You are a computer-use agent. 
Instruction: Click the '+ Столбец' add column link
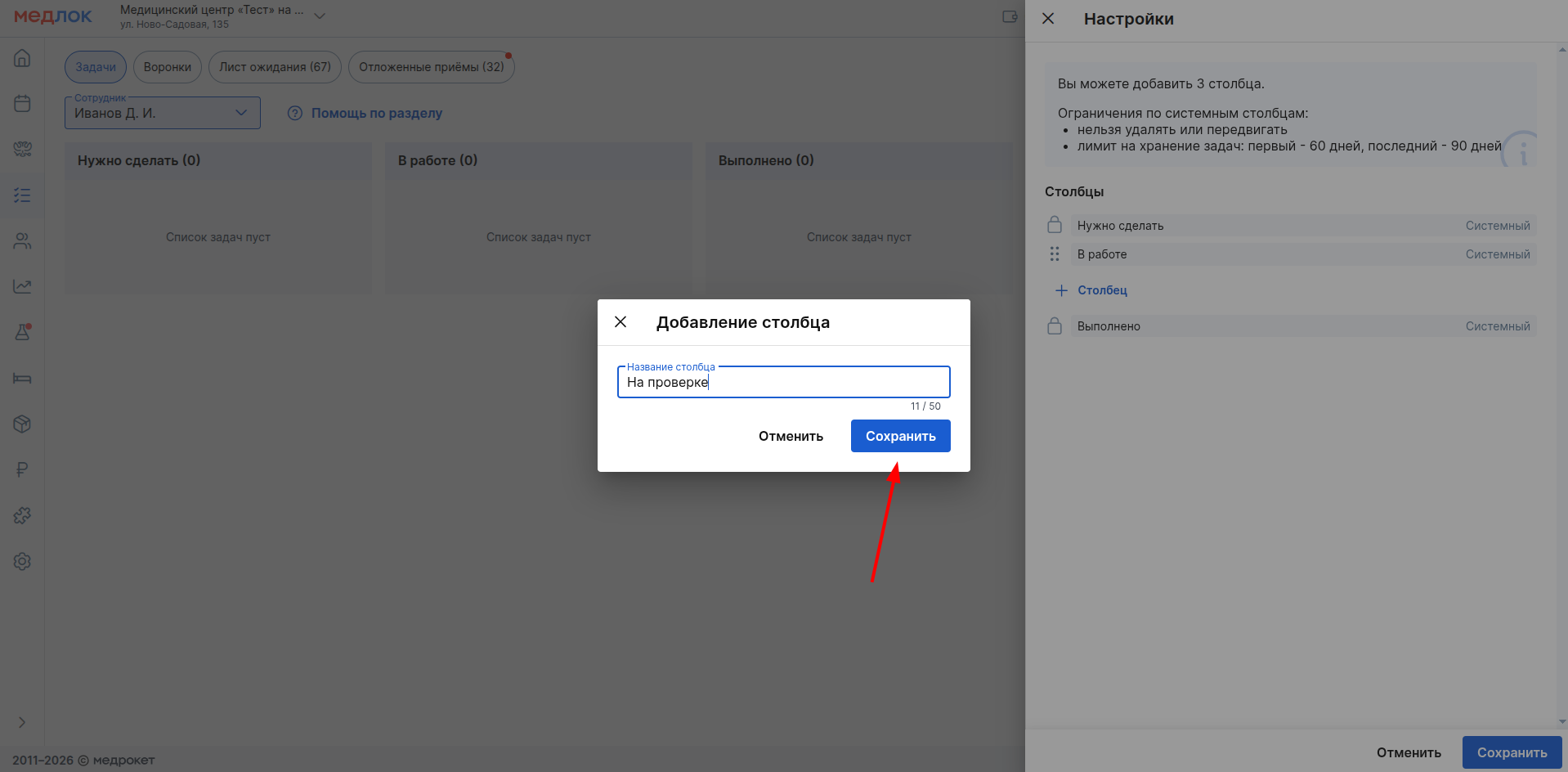point(1091,290)
